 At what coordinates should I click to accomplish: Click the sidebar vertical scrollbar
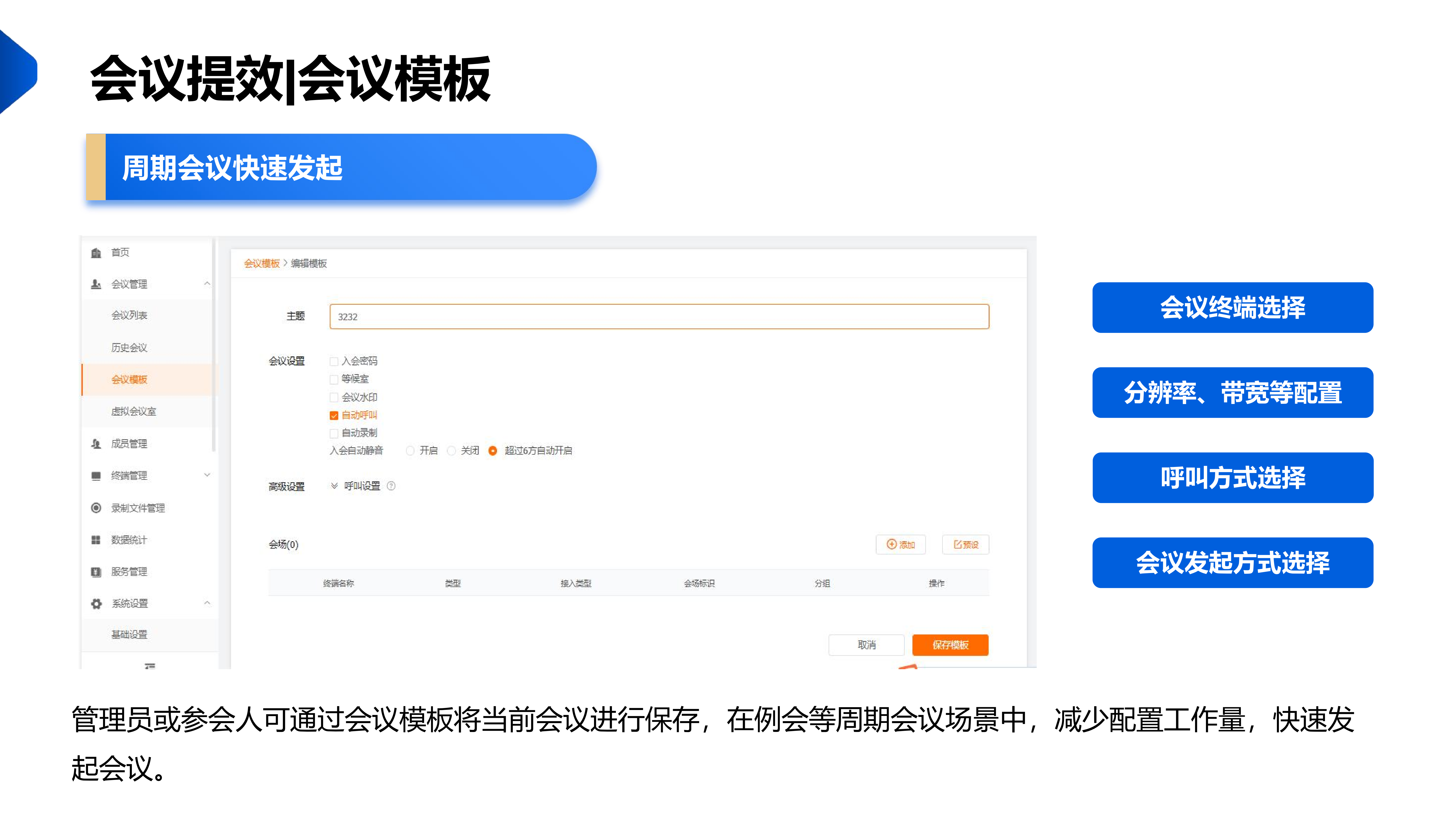[x=214, y=345]
